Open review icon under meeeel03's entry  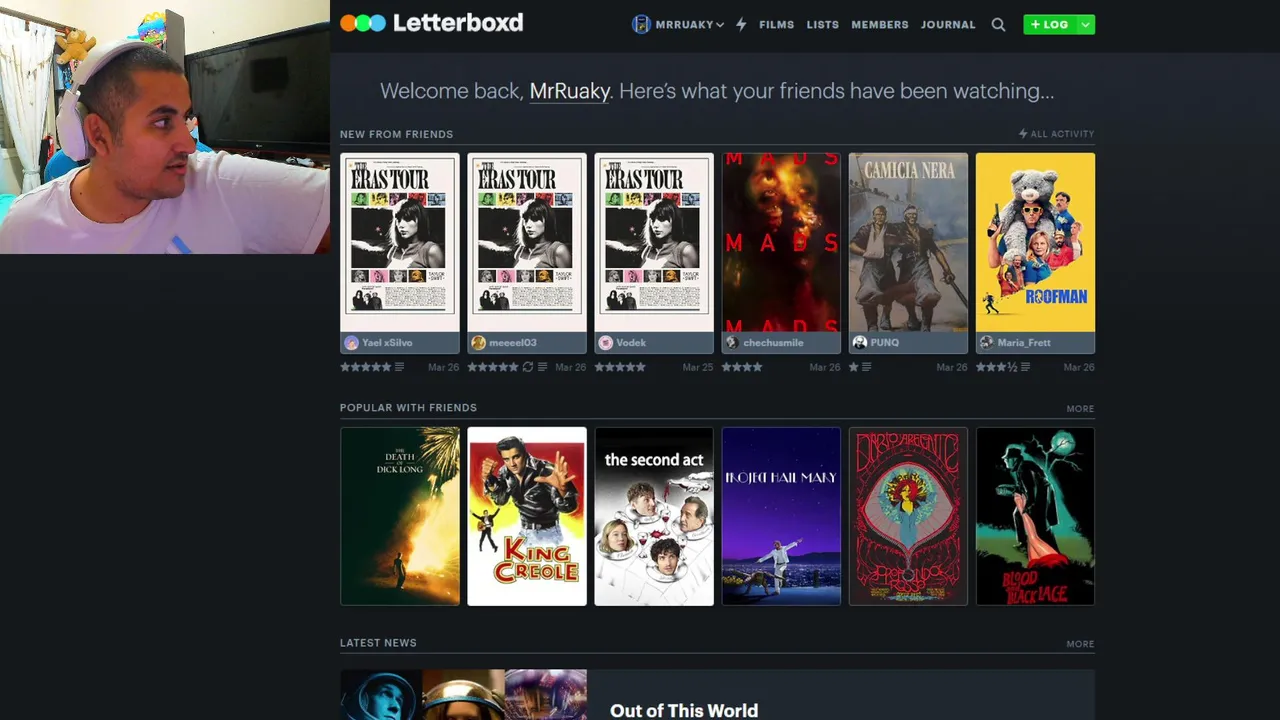pos(542,367)
